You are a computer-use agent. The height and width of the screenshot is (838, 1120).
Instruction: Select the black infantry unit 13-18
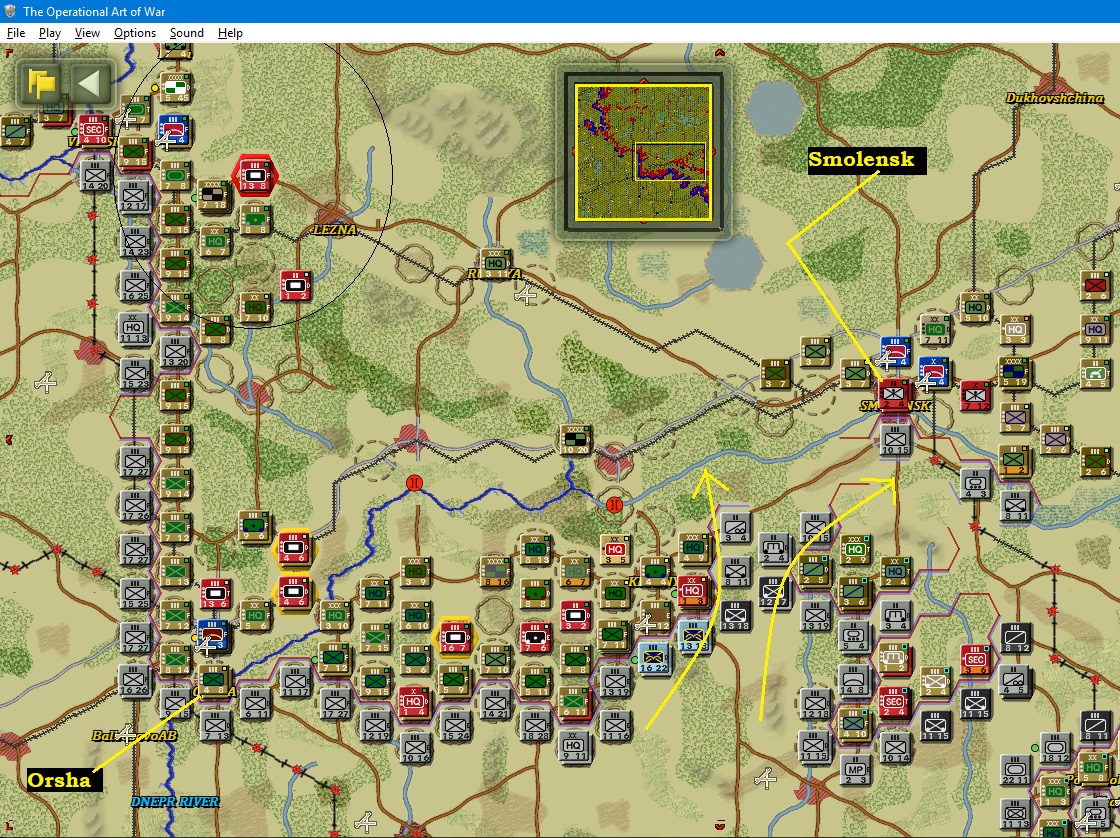pyautogui.click(x=735, y=615)
